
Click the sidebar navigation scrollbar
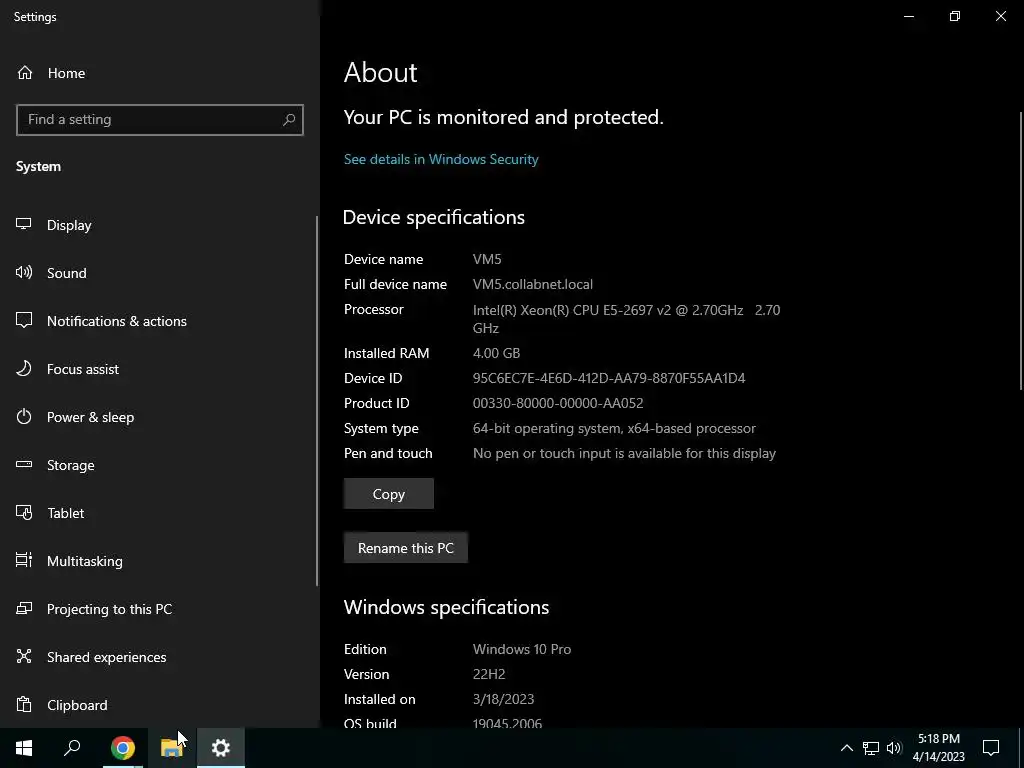317,400
